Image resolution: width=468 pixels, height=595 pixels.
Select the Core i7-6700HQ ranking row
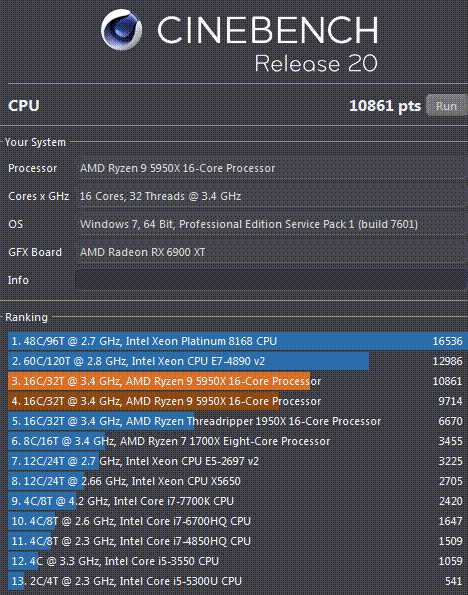pyautogui.click(x=238, y=521)
